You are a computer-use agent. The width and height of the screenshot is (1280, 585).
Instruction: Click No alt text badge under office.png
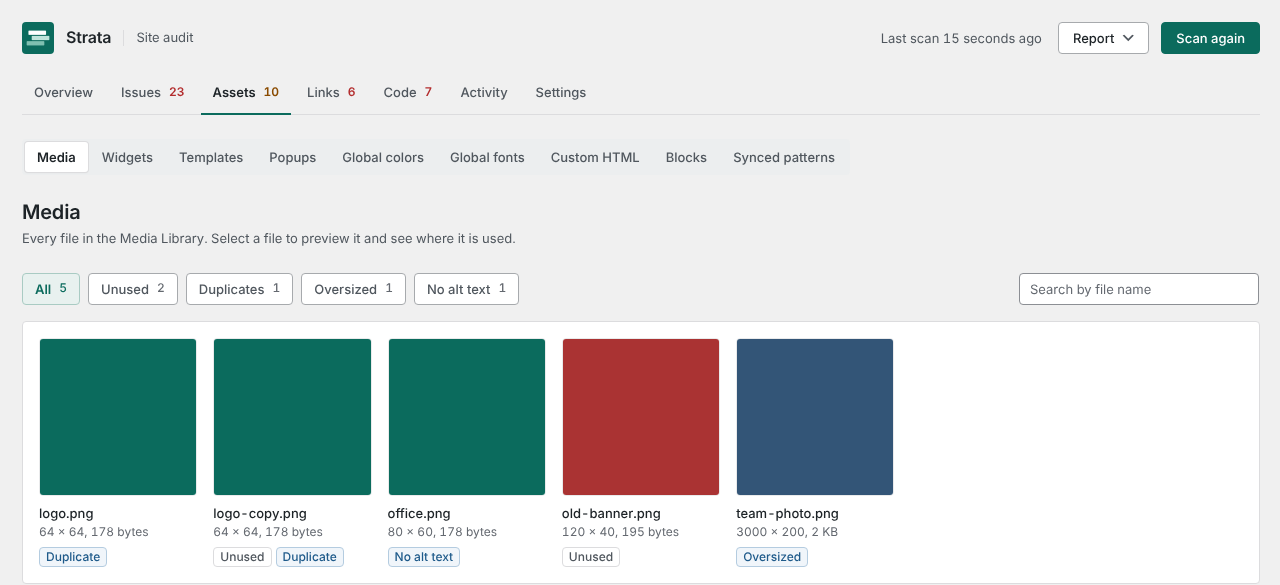coord(424,557)
